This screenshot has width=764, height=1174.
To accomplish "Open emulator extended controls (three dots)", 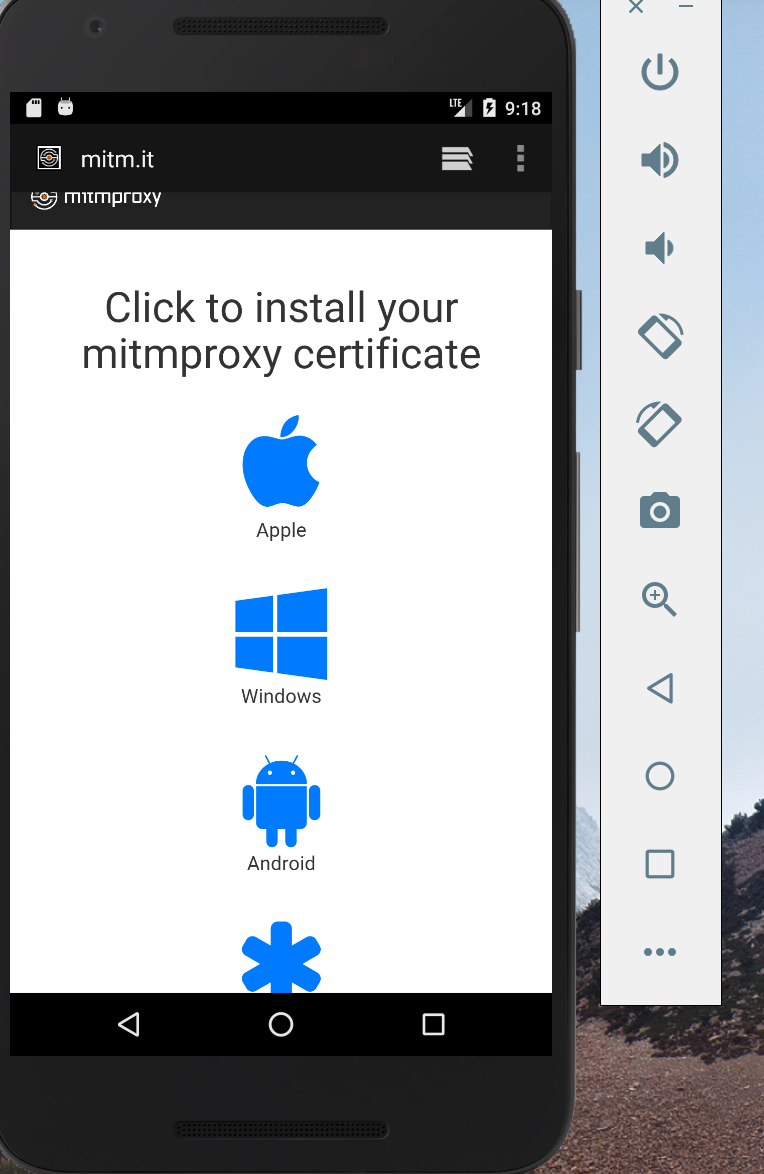I will [660, 952].
